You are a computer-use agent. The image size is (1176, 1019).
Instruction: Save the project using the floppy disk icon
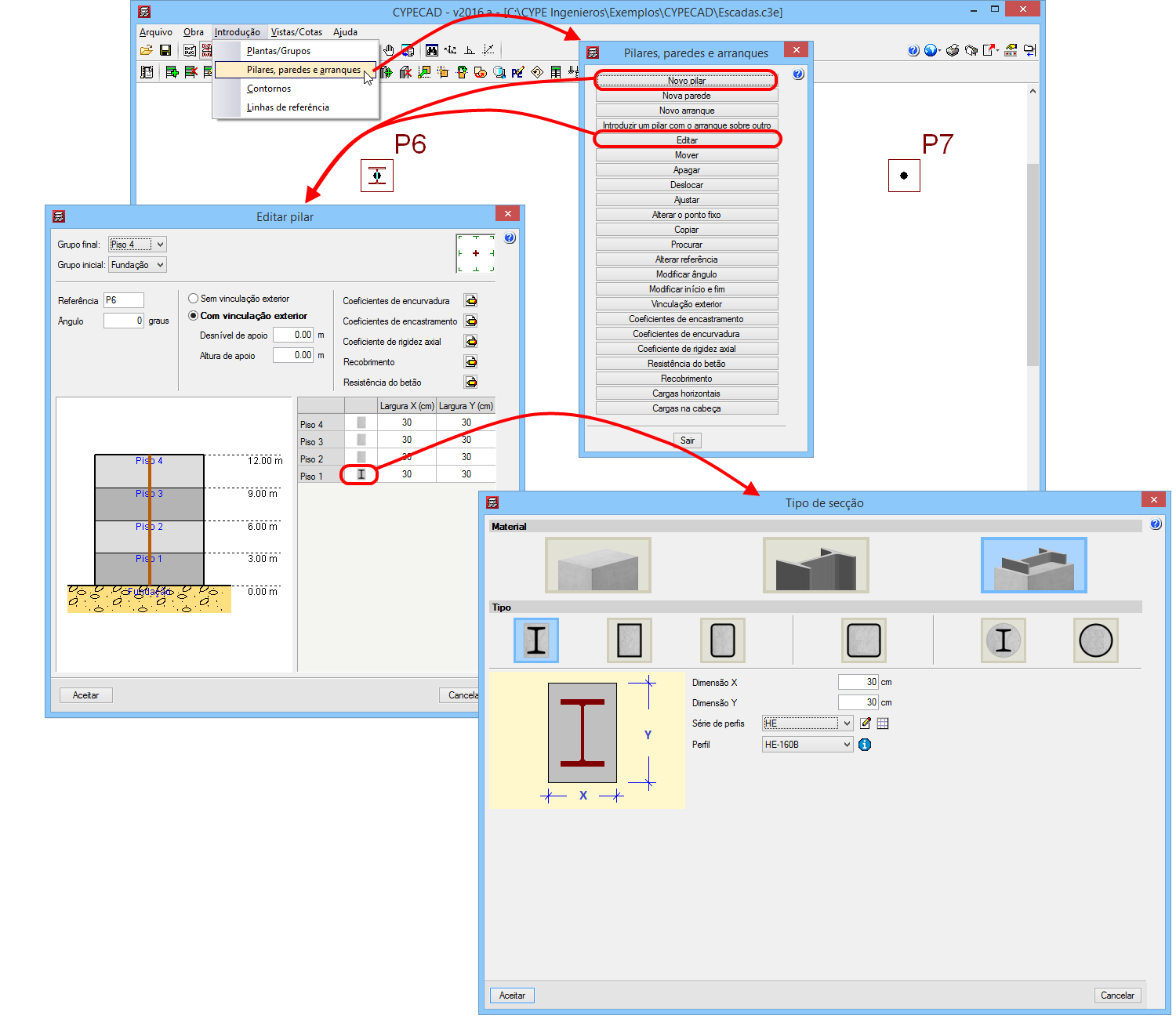click(165, 50)
